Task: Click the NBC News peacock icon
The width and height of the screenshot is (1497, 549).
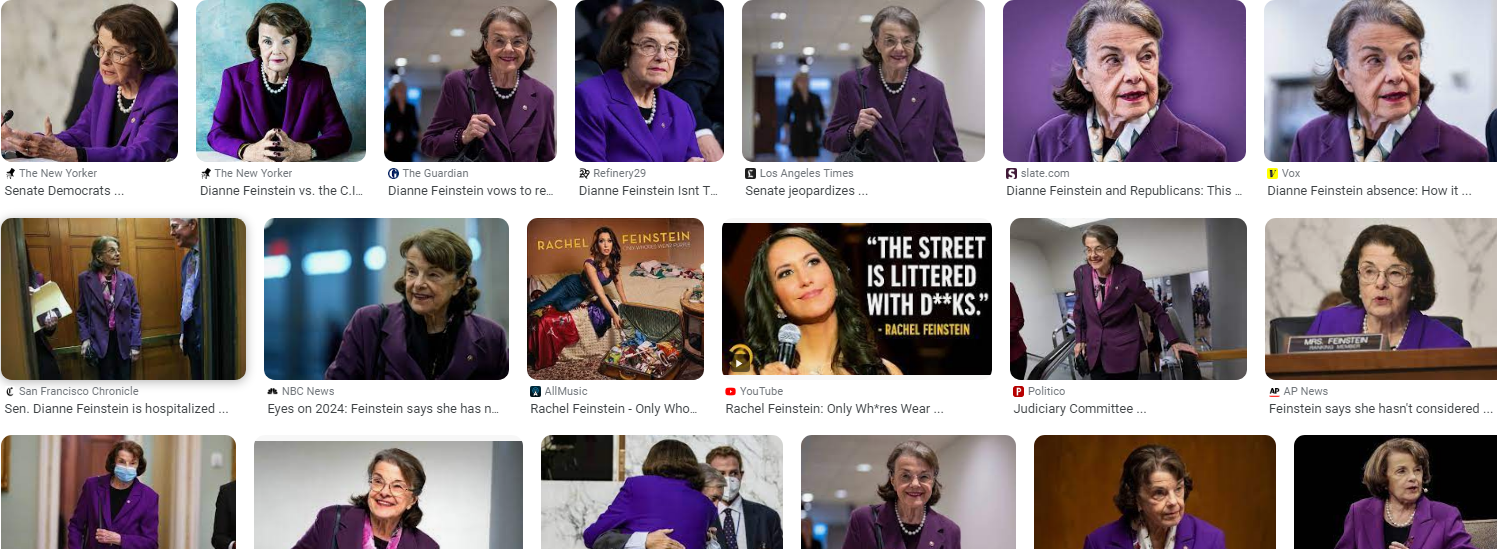Action: coord(272,391)
